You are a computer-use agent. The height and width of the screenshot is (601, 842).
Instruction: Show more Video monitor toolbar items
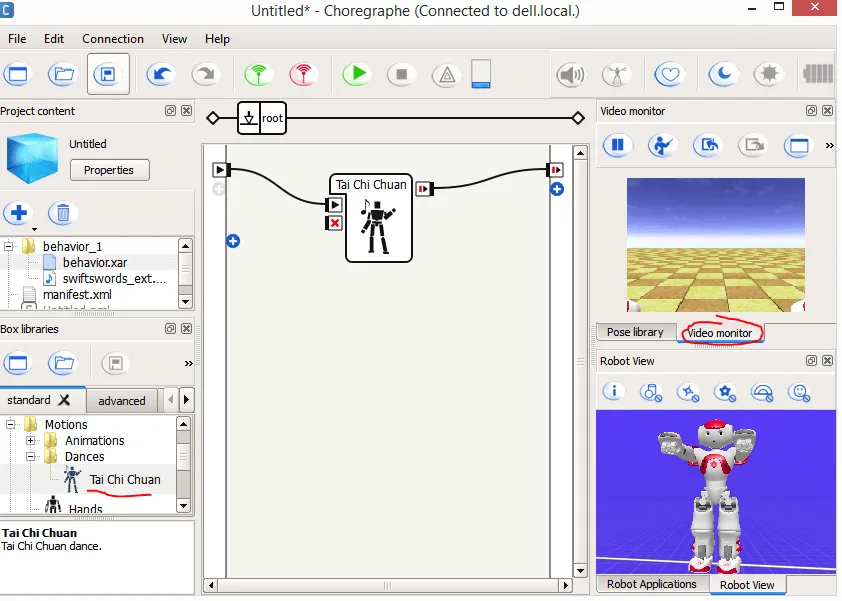pyautogui.click(x=830, y=145)
